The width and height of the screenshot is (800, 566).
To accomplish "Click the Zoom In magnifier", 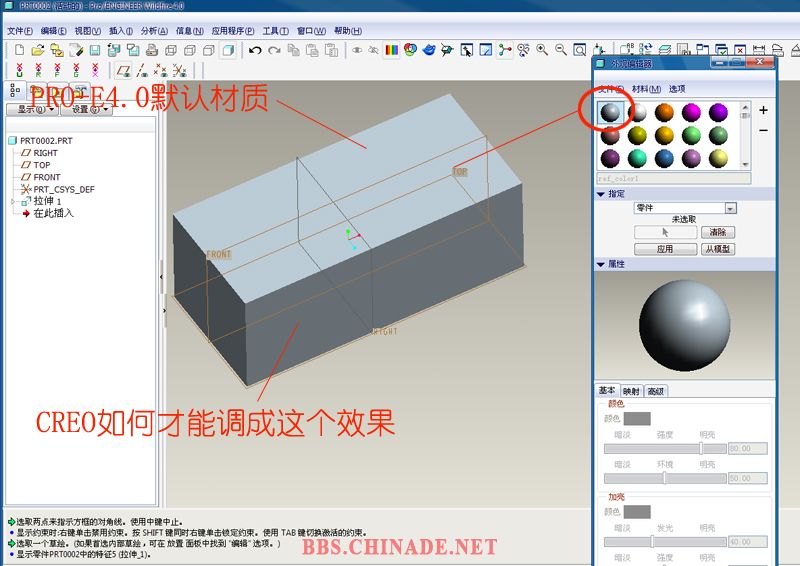I will point(542,50).
